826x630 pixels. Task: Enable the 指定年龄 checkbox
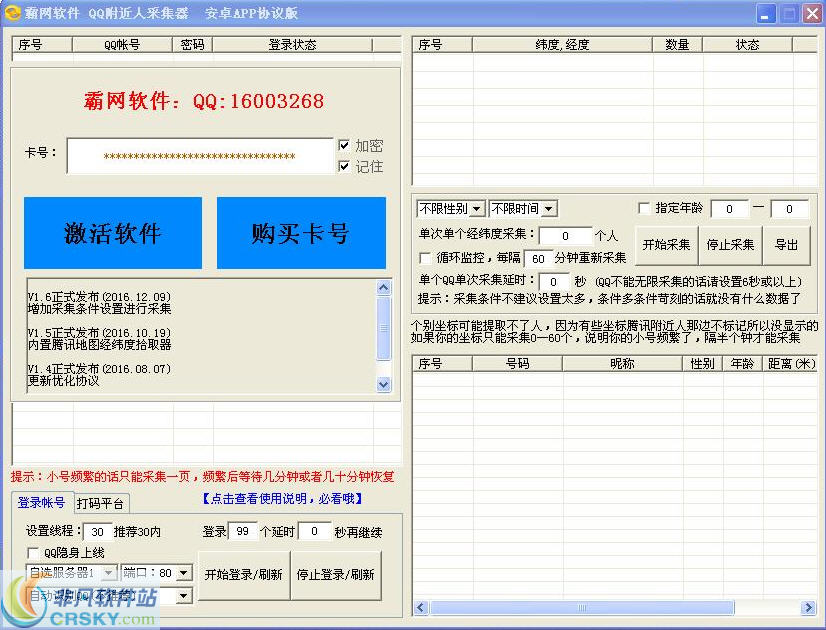pos(643,208)
